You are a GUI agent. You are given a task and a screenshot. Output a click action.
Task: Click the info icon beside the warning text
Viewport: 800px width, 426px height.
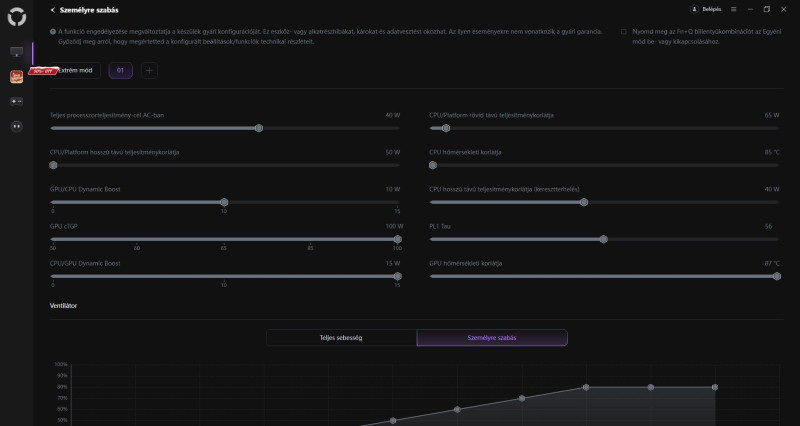pyautogui.click(x=53, y=31)
